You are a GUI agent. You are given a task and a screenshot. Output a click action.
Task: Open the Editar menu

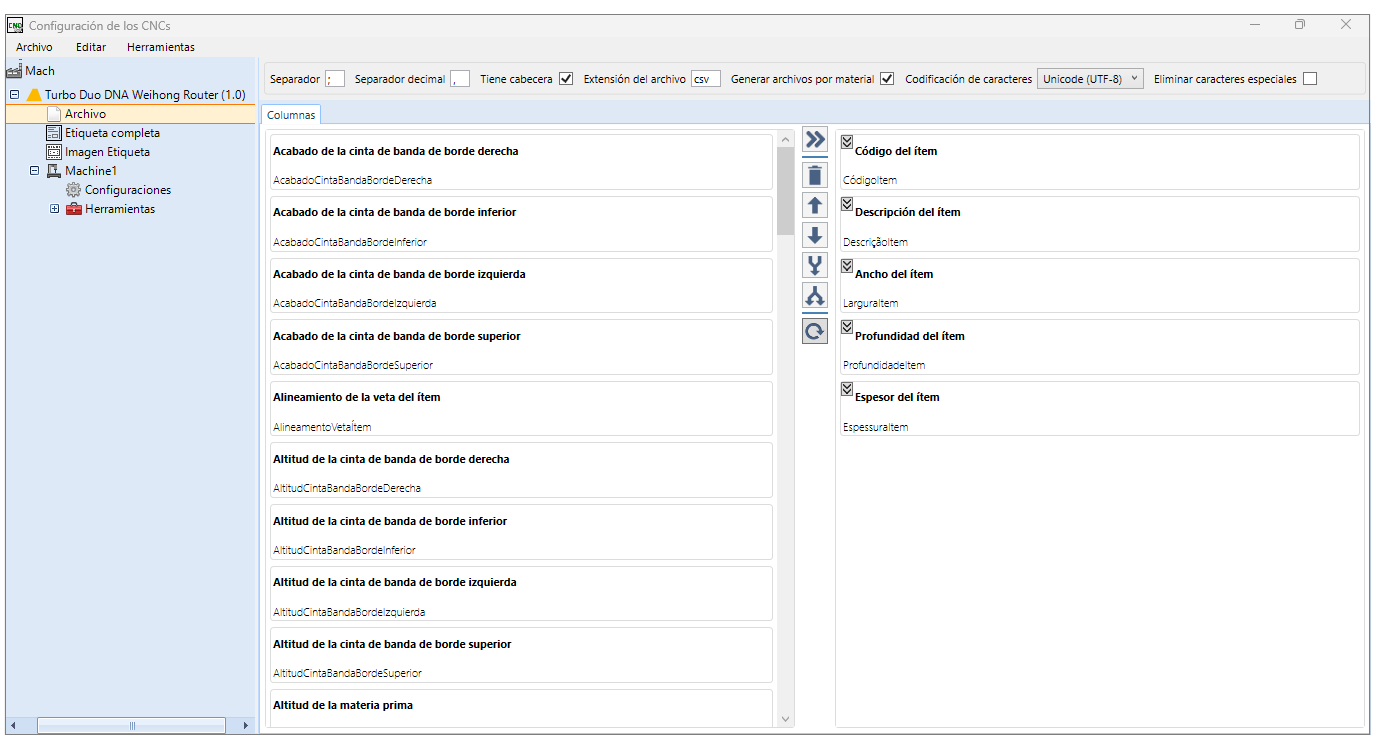(91, 47)
